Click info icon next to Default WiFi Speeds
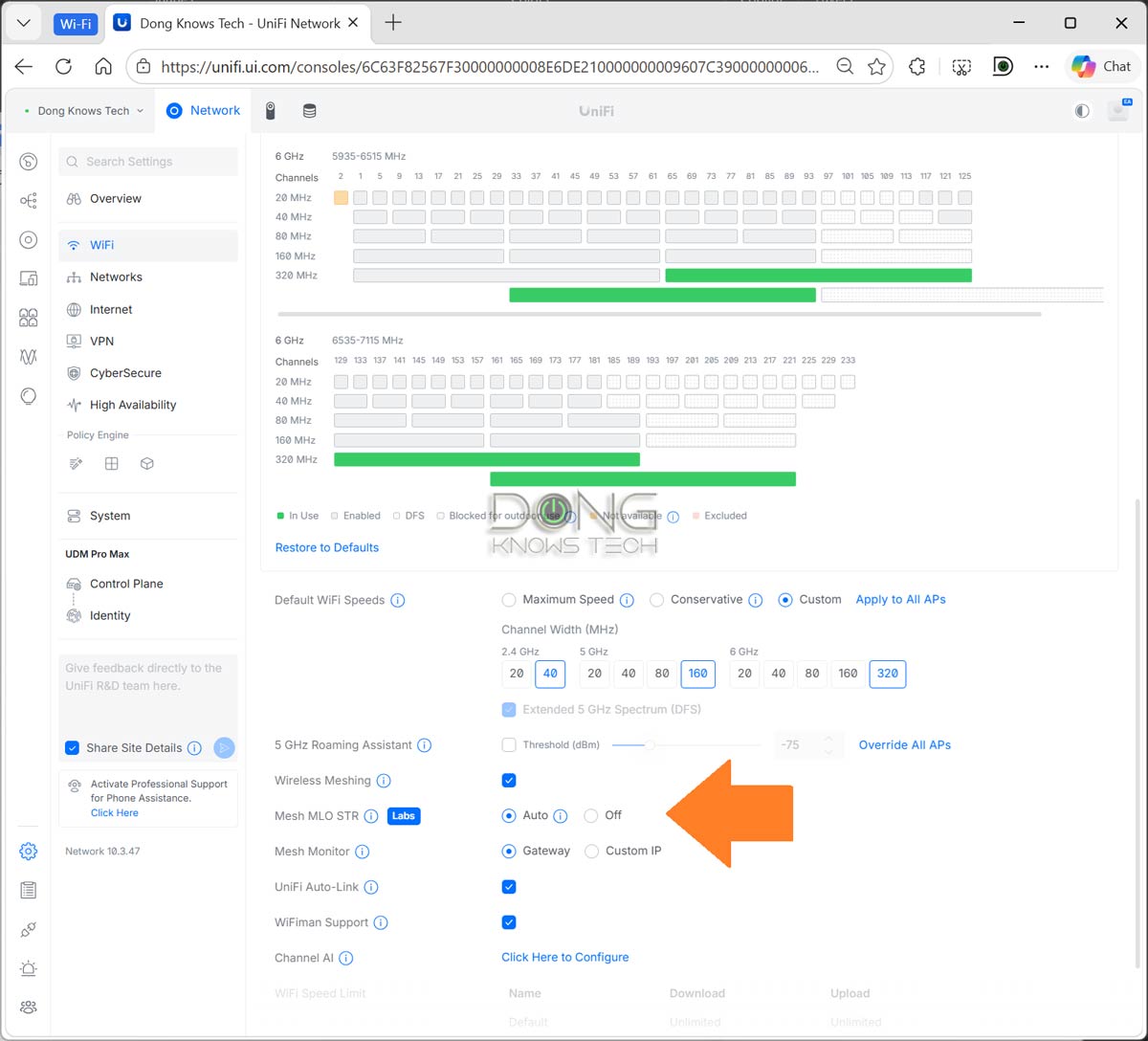The image size is (1148, 1041). tap(398, 601)
